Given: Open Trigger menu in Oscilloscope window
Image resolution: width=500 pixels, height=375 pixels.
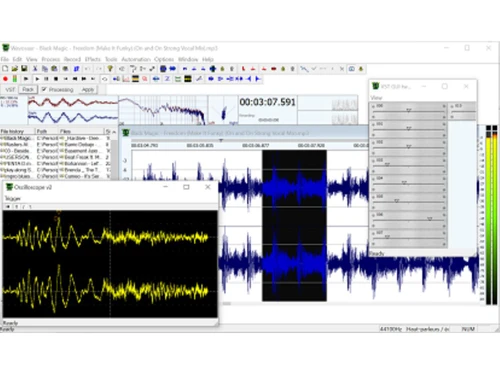Looking at the screenshot, I should coord(13,198).
